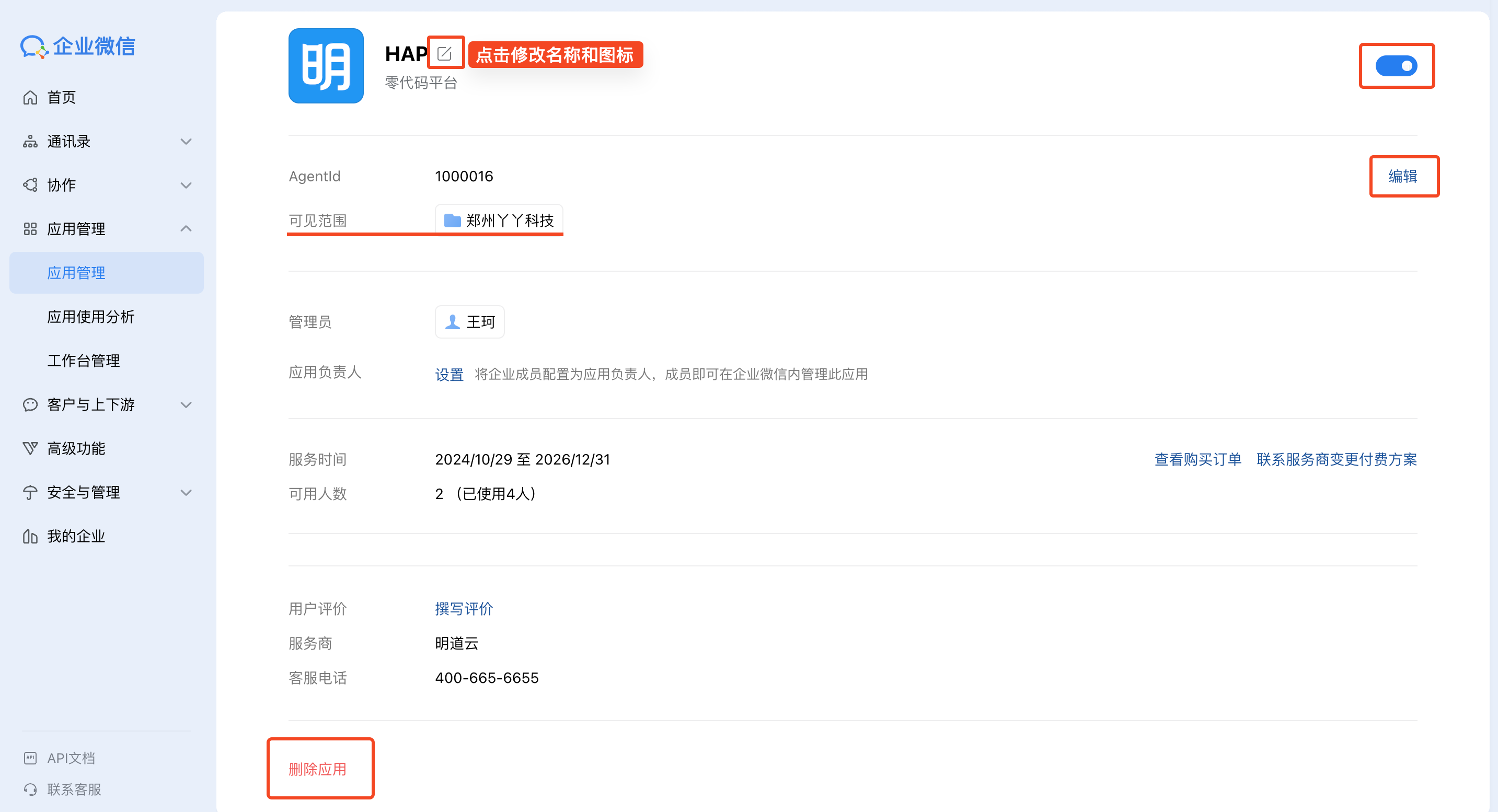Collapse the 应用管理 parent menu chevron

point(186,228)
